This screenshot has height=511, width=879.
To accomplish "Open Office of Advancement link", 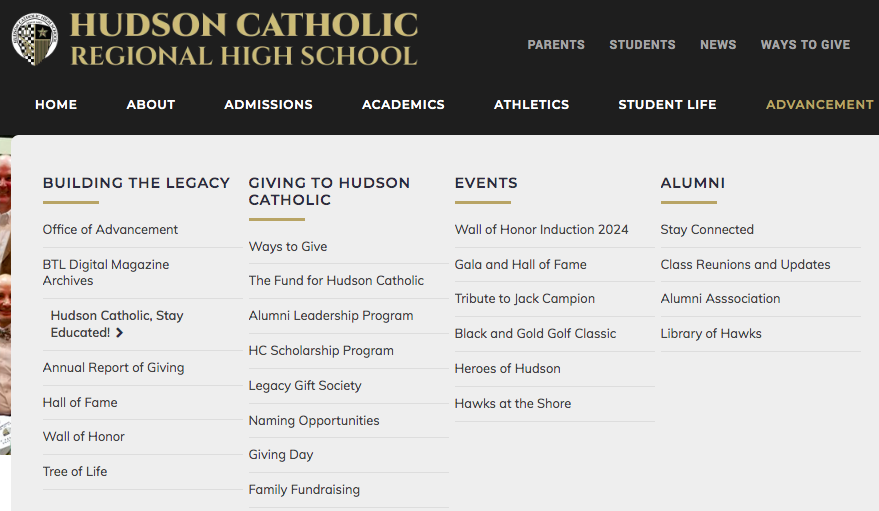I will point(110,229).
